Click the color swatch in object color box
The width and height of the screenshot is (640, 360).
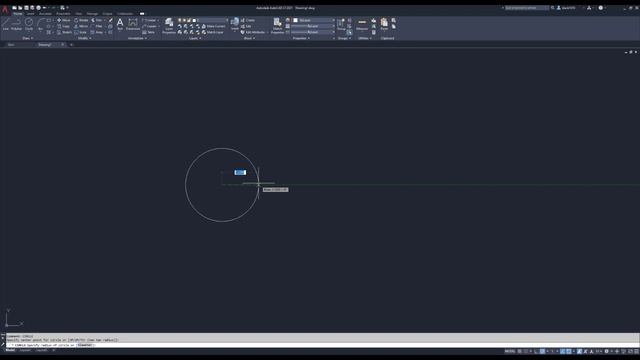click(296, 20)
